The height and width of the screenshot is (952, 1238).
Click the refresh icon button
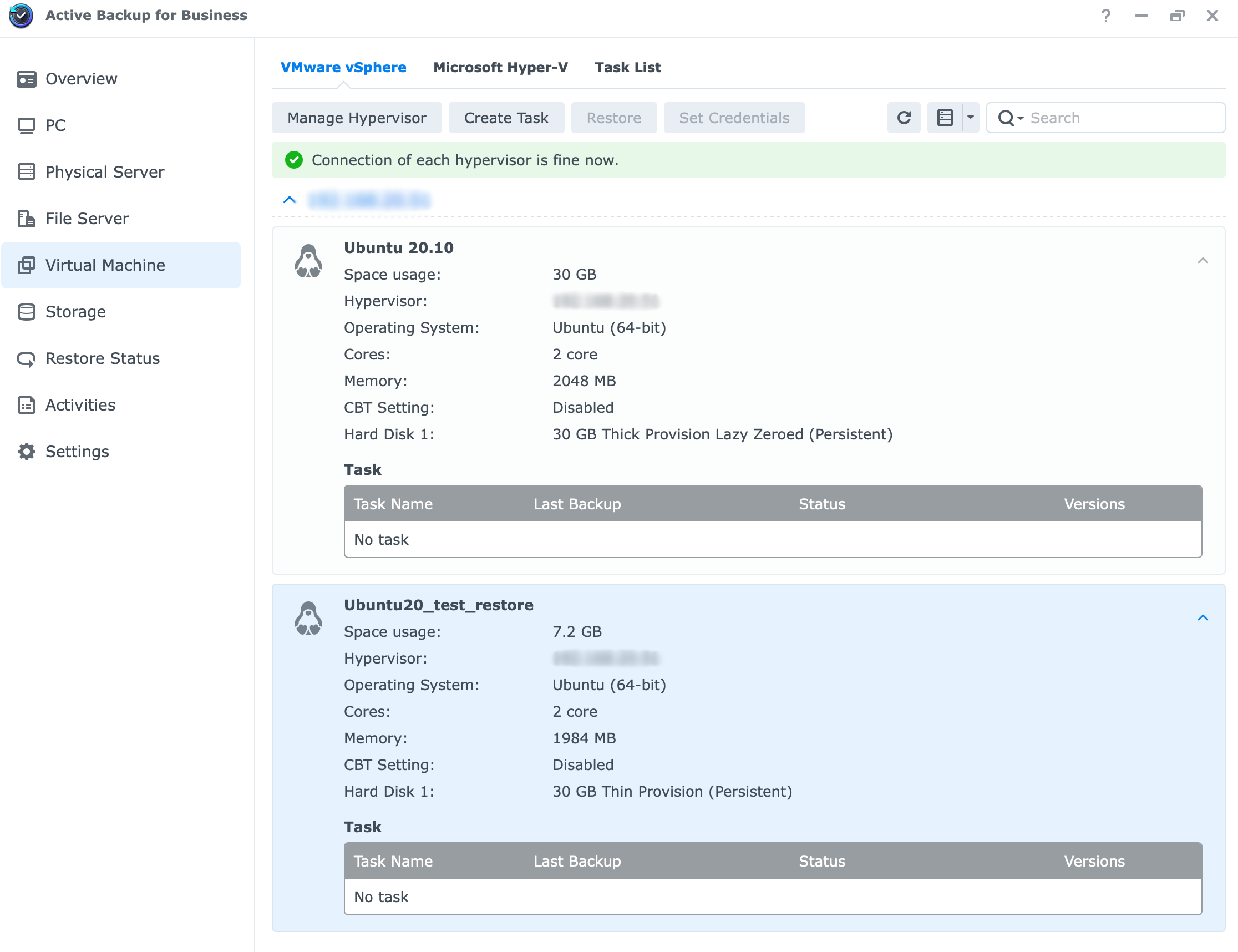[x=904, y=118]
